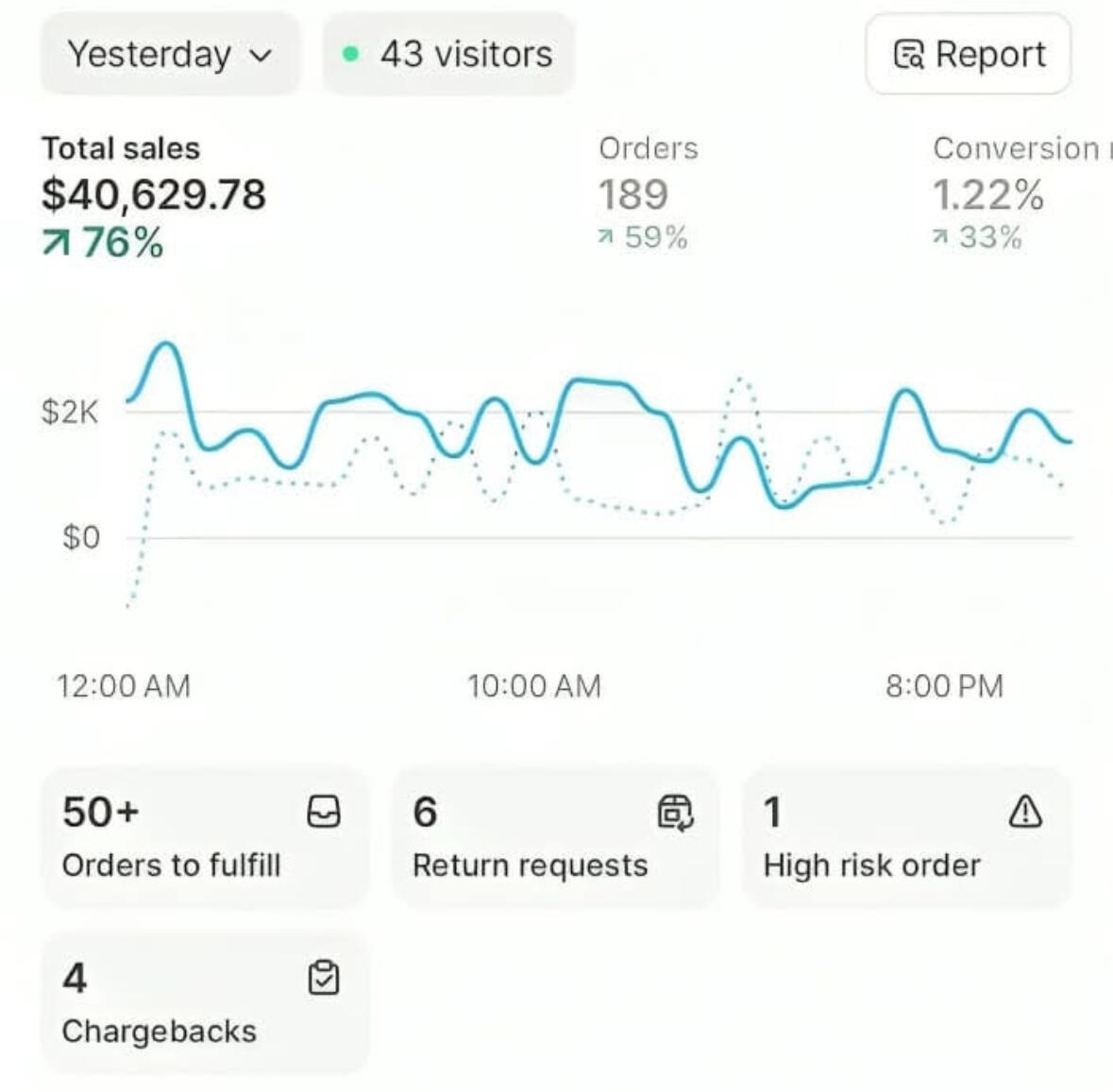
Task: Click the high risk warning triangle icon
Action: [1025, 811]
